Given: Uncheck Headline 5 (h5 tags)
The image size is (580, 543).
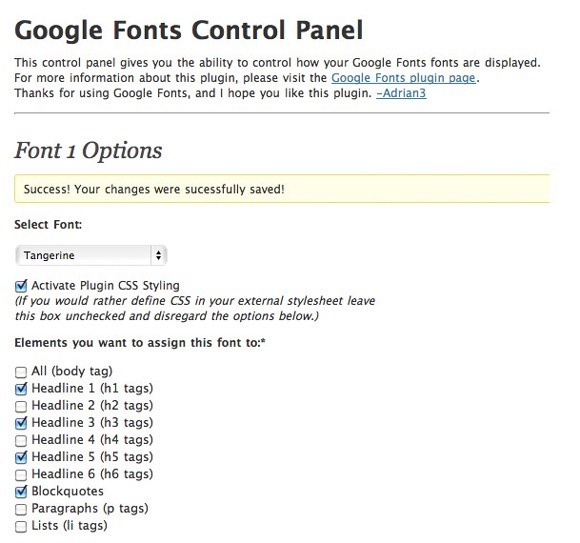Looking at the screenshot, I should (21, 457).
